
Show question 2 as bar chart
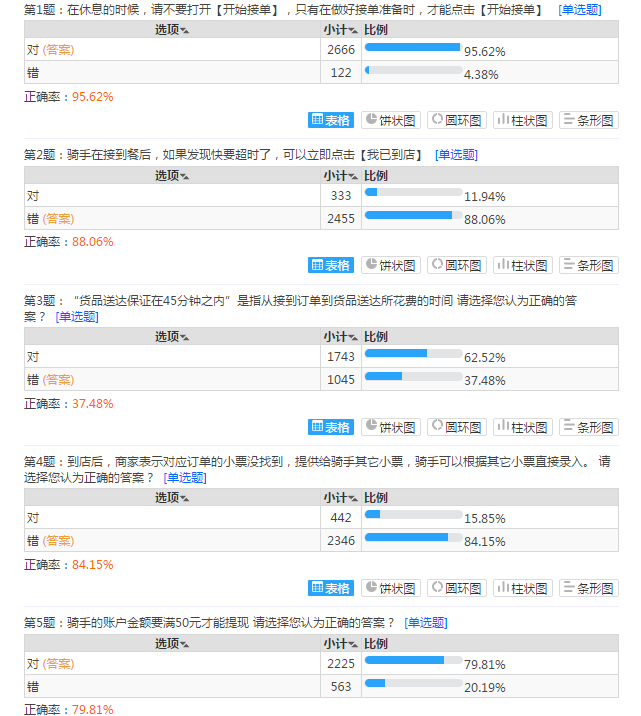(x=588, y=265)
